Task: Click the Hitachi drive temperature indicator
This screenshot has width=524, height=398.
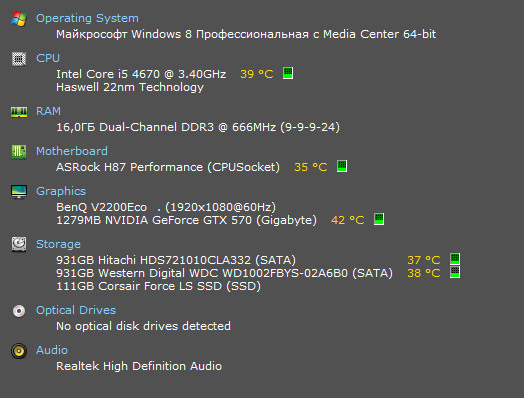Action: pos(455,259)
